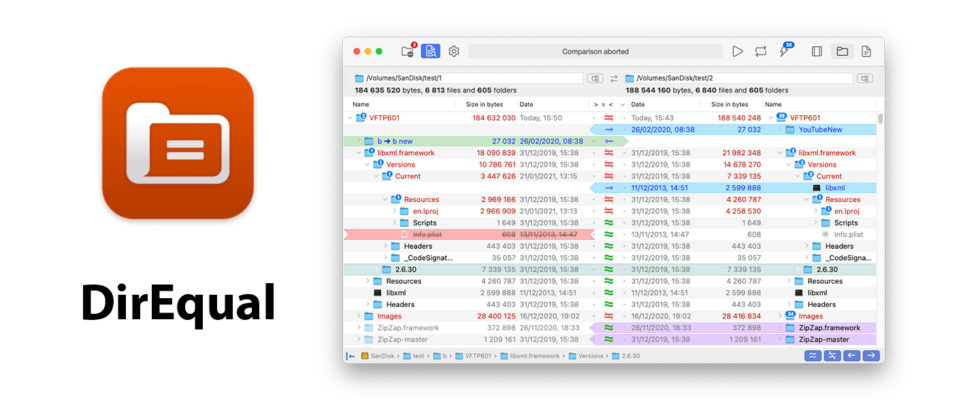Select the right YouTubeNew folder row

pos(733,129)
